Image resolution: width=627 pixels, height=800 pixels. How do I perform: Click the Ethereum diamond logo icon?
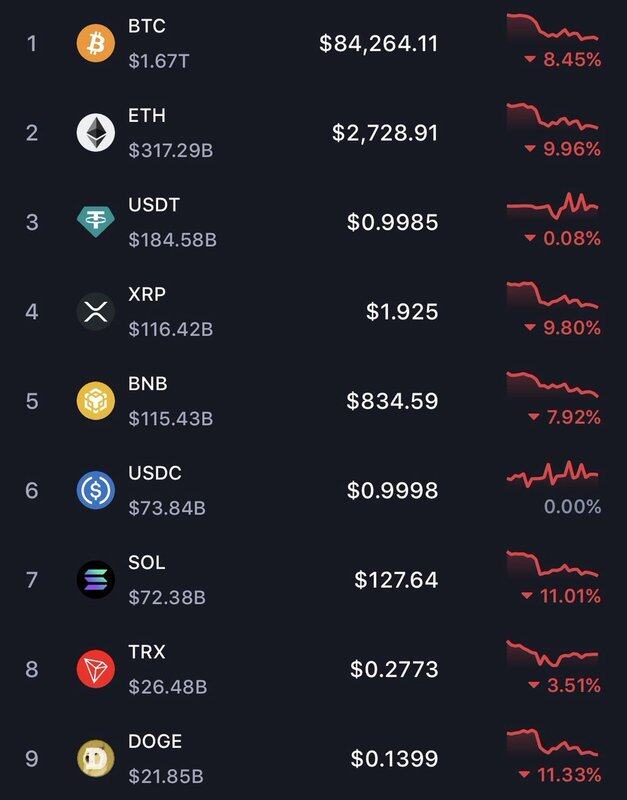pos(96,132)
